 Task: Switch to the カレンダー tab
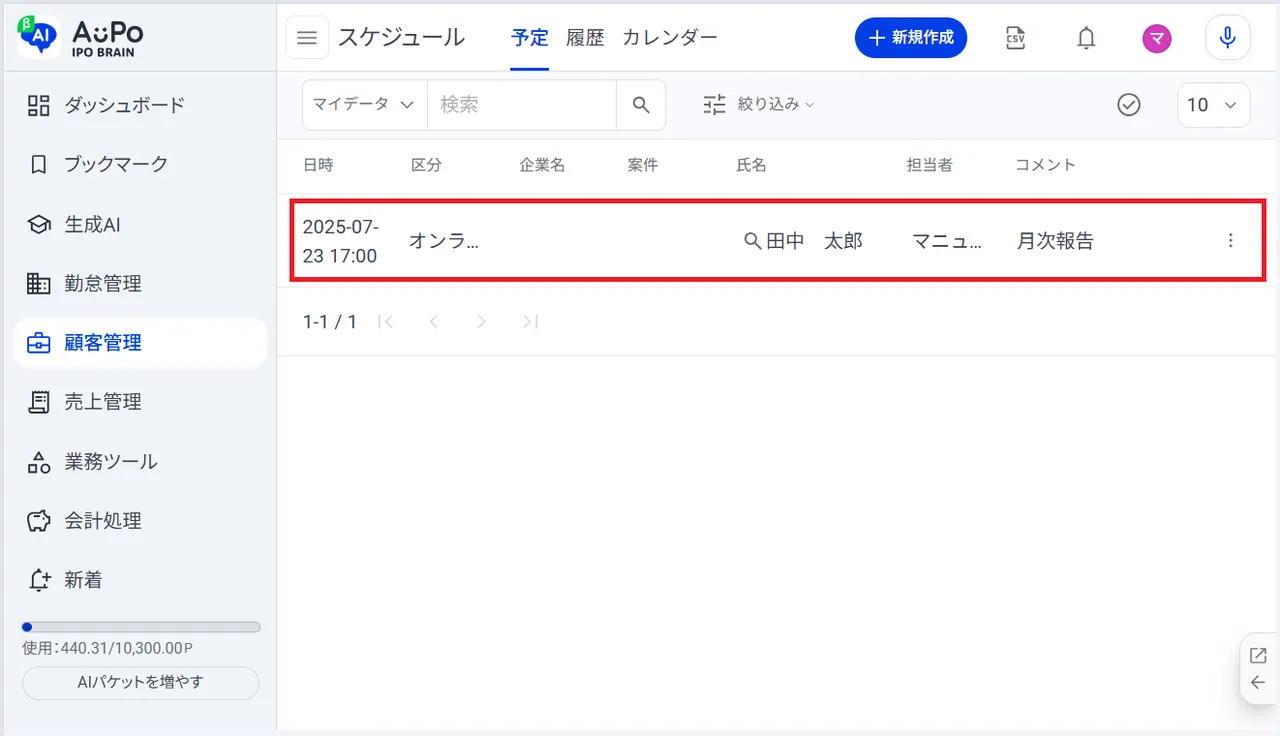[x=670, y=38]
